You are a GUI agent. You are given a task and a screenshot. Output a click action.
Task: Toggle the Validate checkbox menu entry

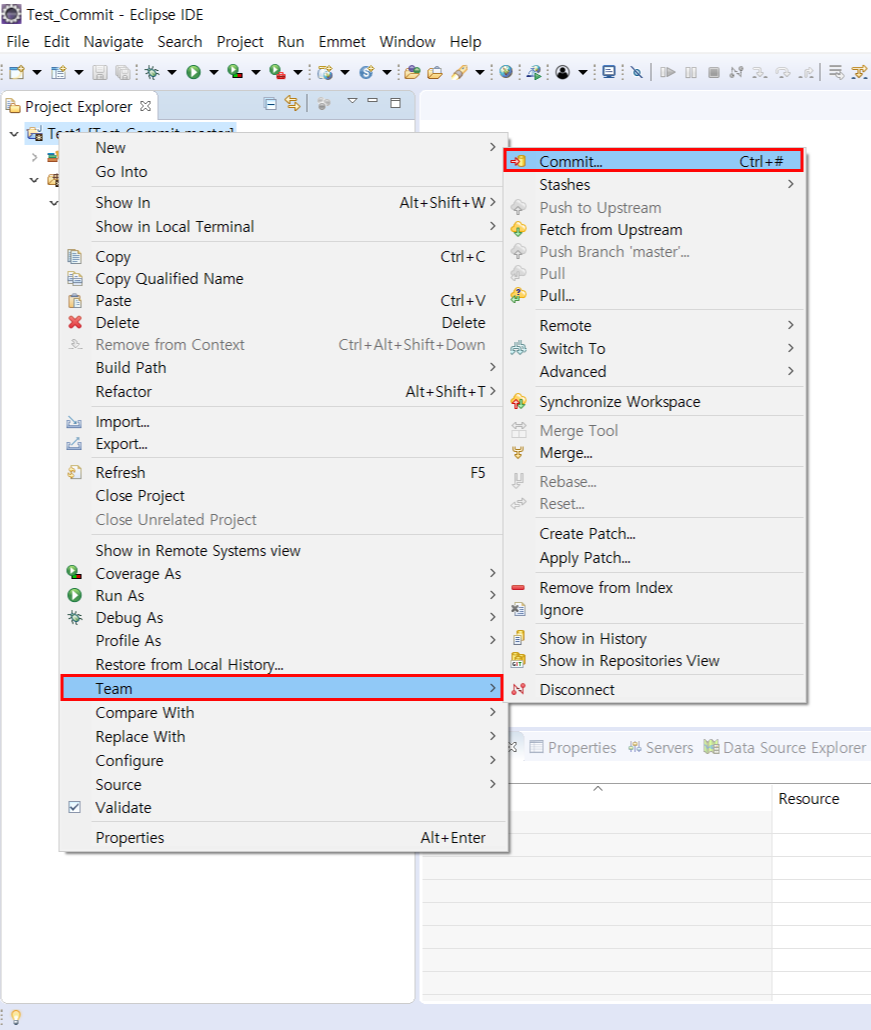click(75, 807)
